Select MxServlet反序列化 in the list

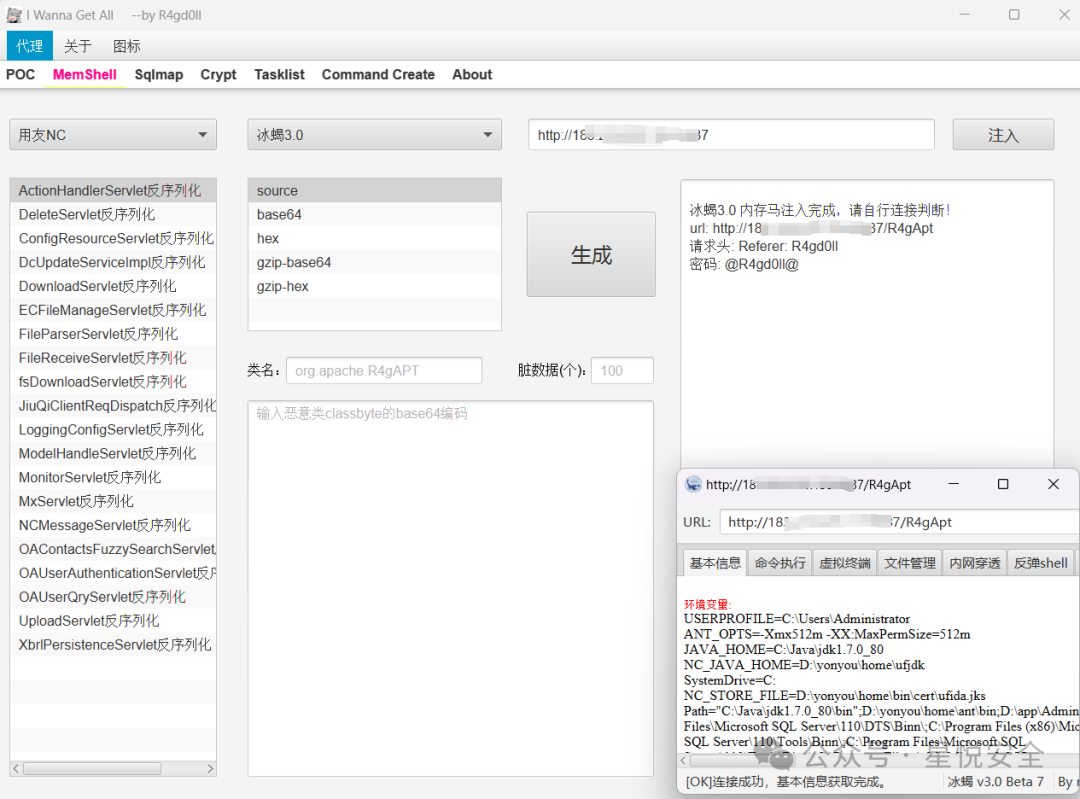click(113, 501)
